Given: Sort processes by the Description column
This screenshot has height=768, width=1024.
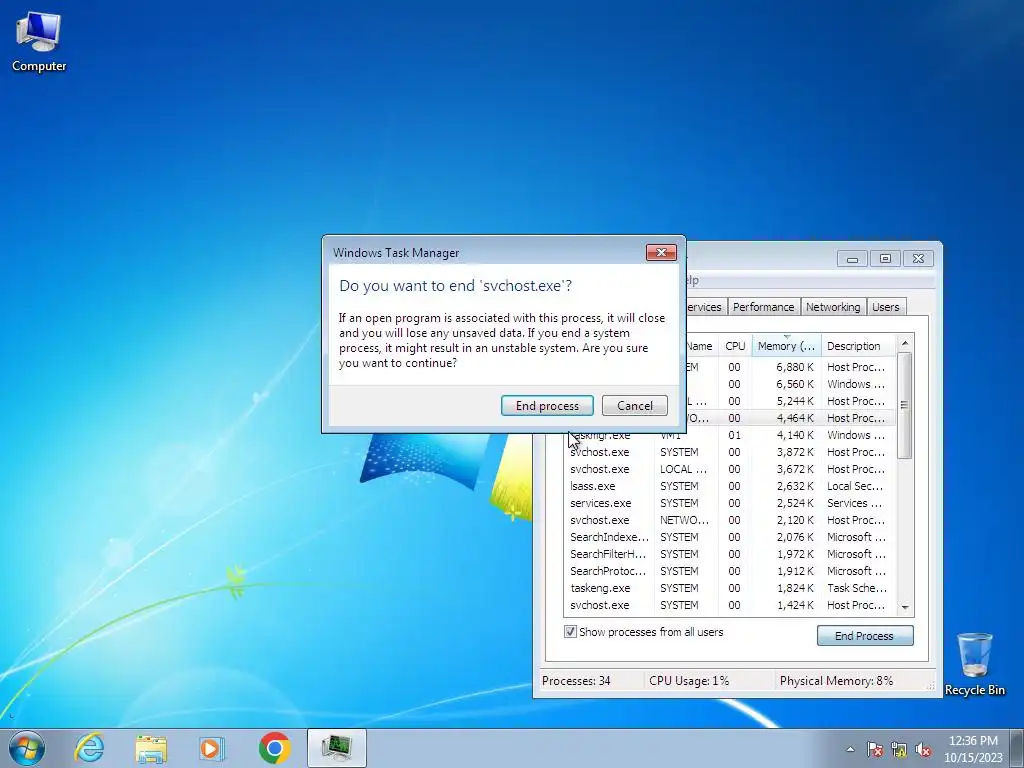Looking at the screenshot, I should tap(858, 346).
